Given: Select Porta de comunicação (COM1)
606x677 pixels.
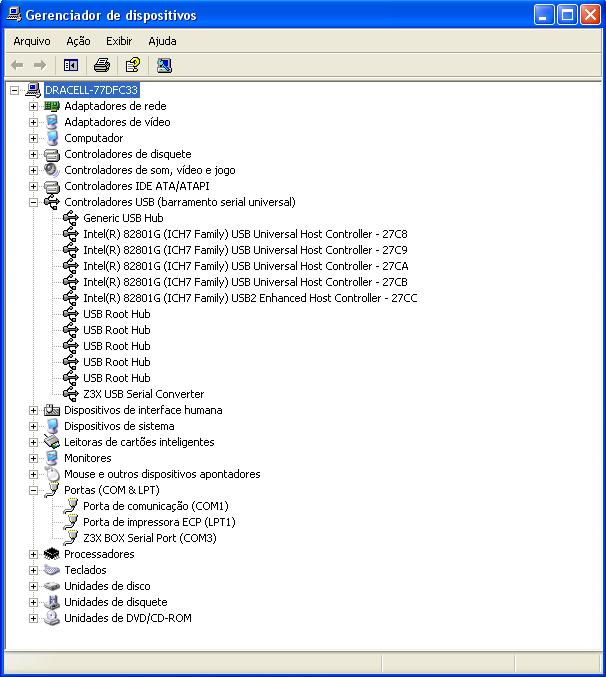Looking at the screenshot, I should 156,506.
